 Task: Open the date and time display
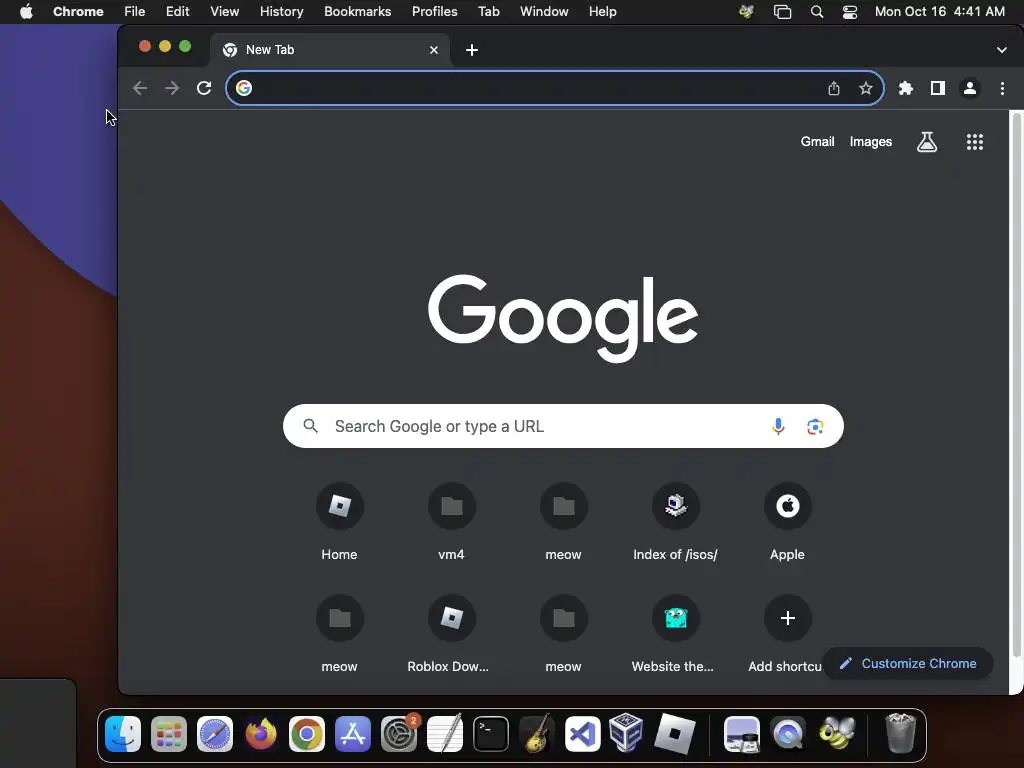[x=940, y=12]
